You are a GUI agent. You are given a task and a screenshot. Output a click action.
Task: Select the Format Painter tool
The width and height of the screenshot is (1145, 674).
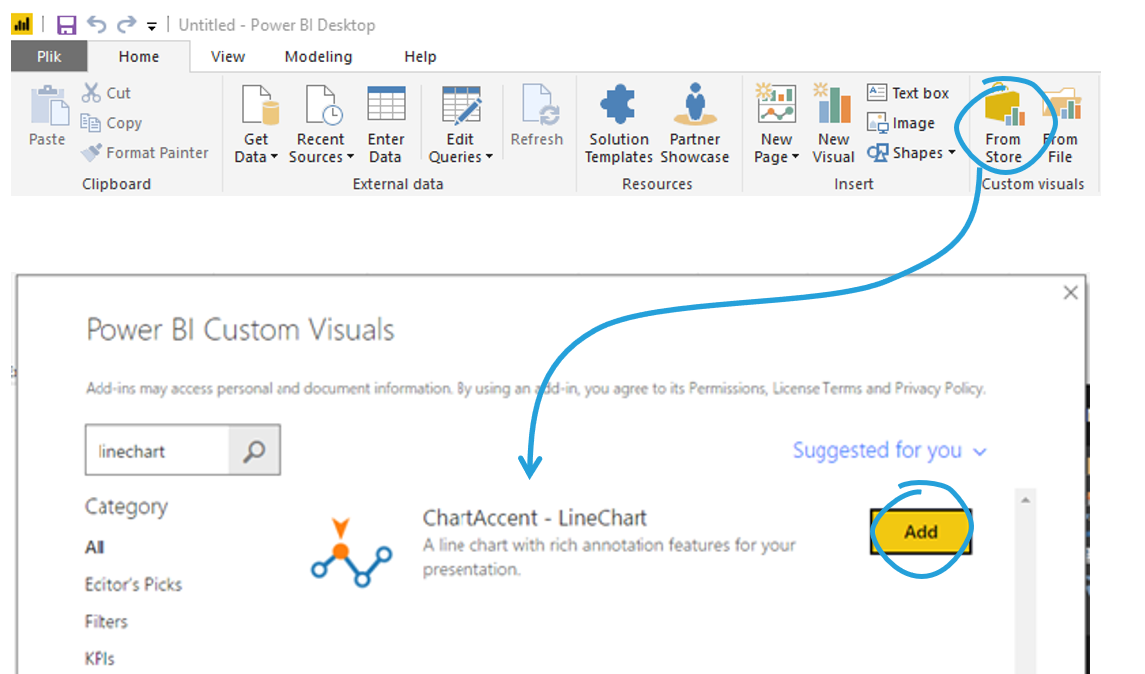146,153
